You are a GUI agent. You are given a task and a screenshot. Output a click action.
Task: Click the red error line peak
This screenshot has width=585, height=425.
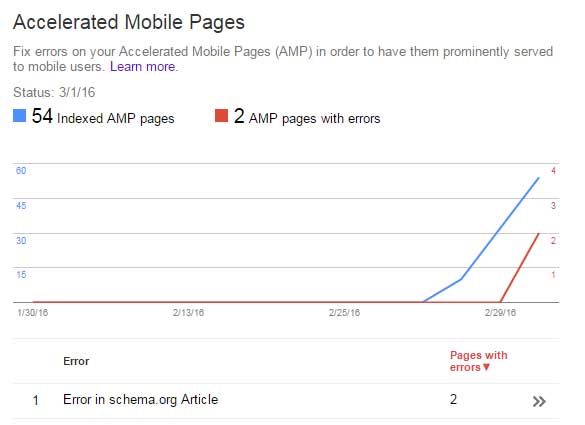click(538, 234)
